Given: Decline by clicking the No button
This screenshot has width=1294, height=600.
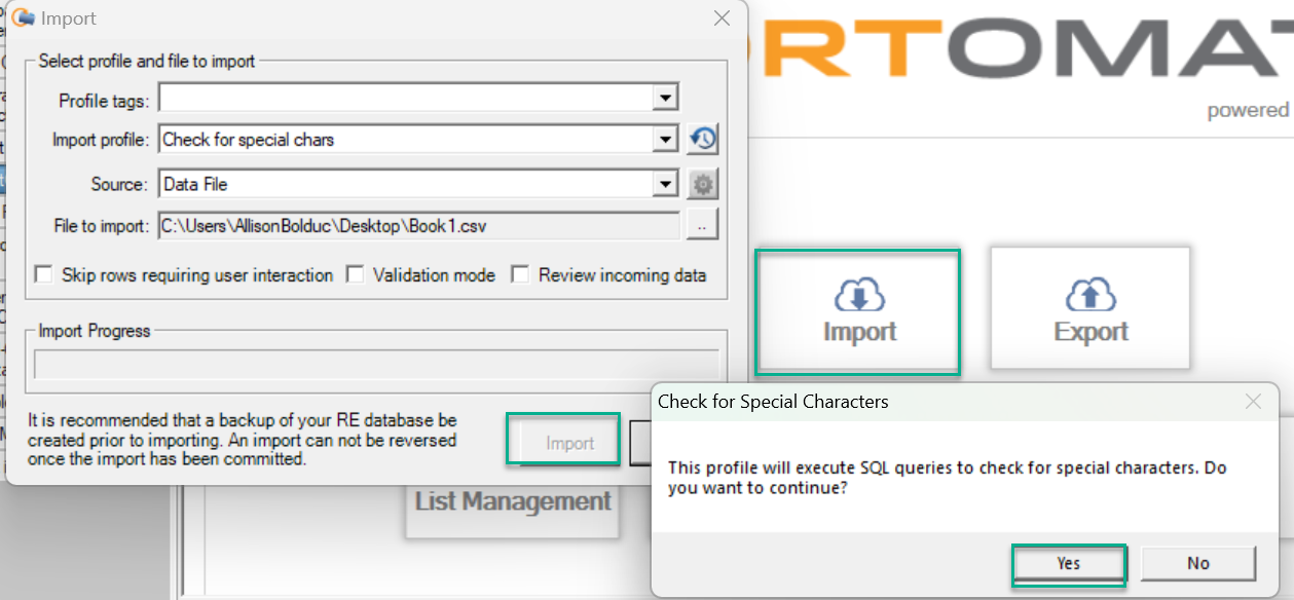Looking at the screenshot, I should click(x=1198, y=563).
